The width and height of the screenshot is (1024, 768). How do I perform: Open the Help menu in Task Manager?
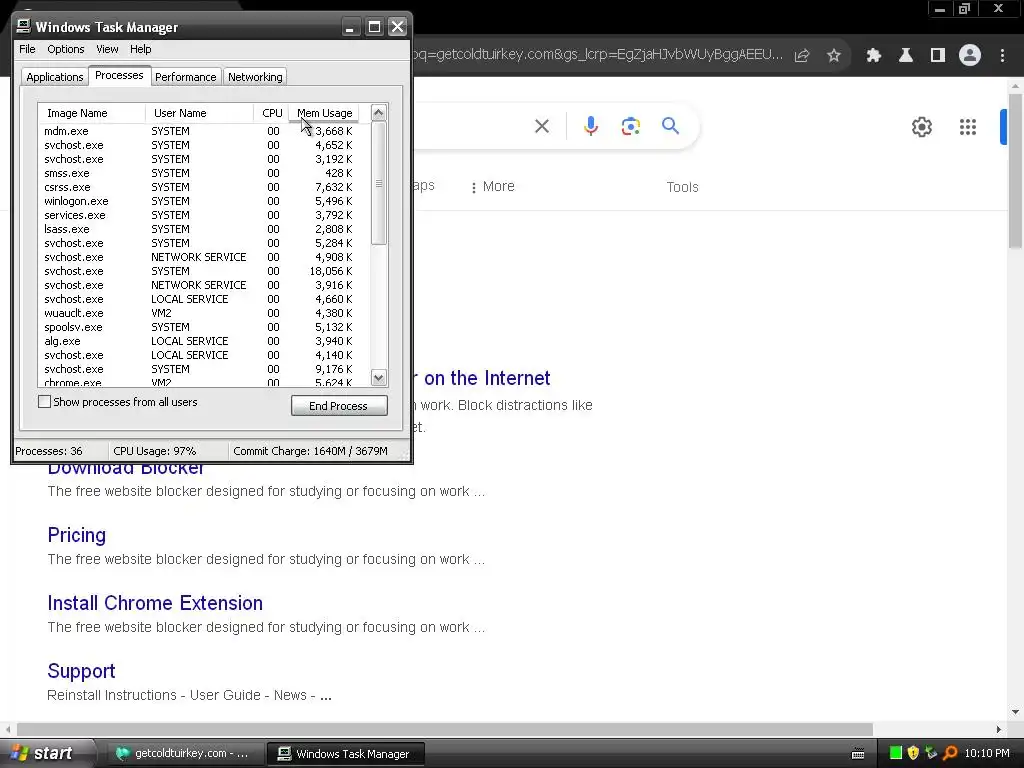140,49
